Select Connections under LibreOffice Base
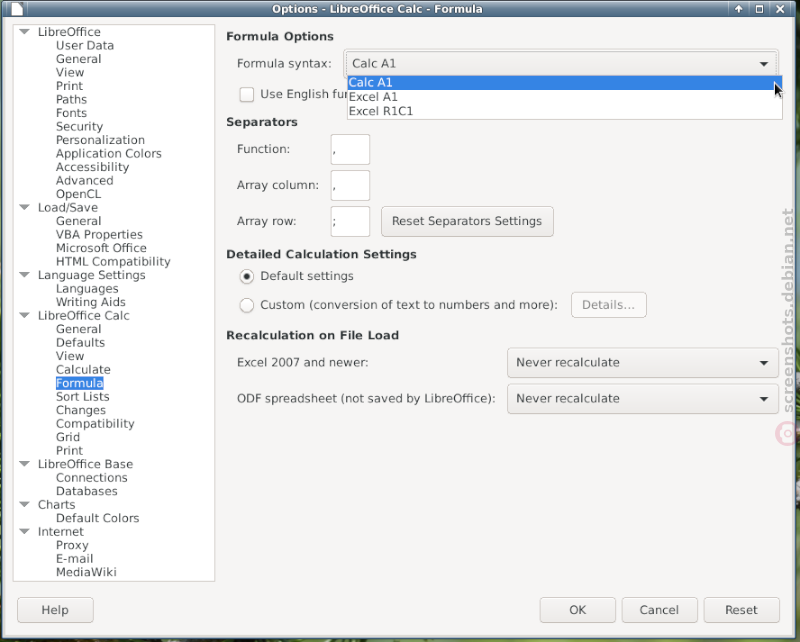This screenshot has width=800, height=642. pyautogui.click(x=92, y=478)
